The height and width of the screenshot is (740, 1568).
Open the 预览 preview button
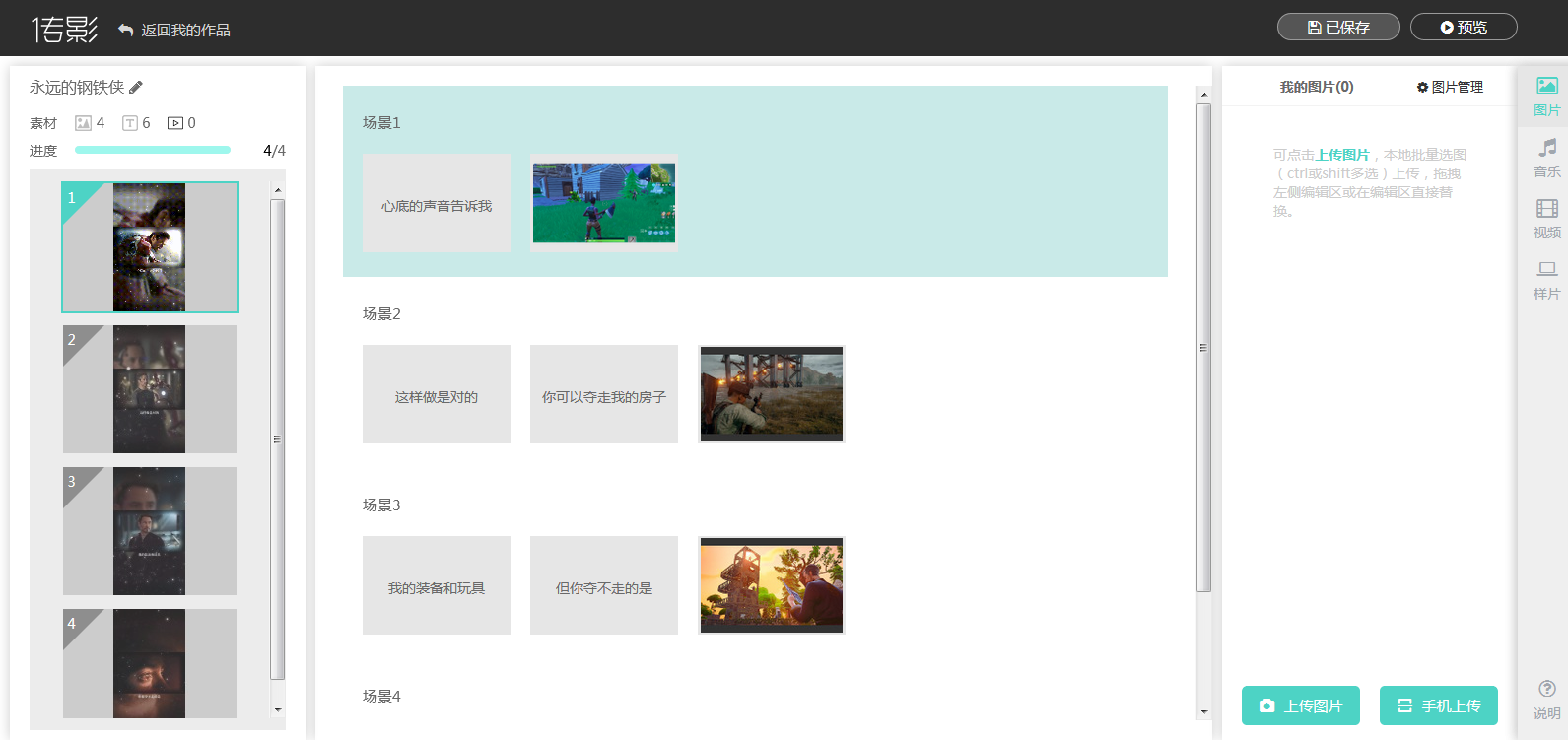click(1464, 27)
